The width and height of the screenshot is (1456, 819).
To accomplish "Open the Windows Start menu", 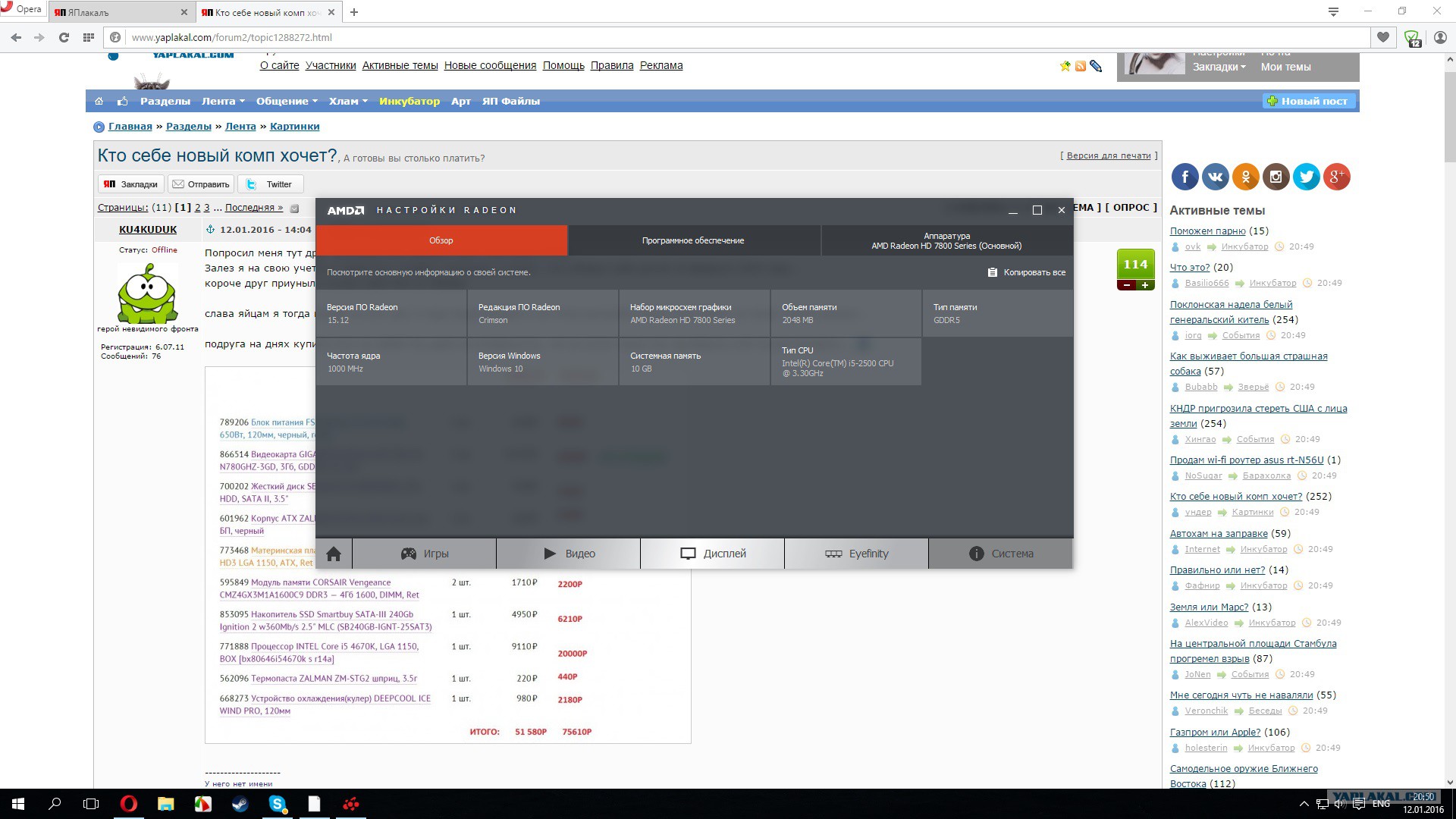I will [x=18, y=804].
